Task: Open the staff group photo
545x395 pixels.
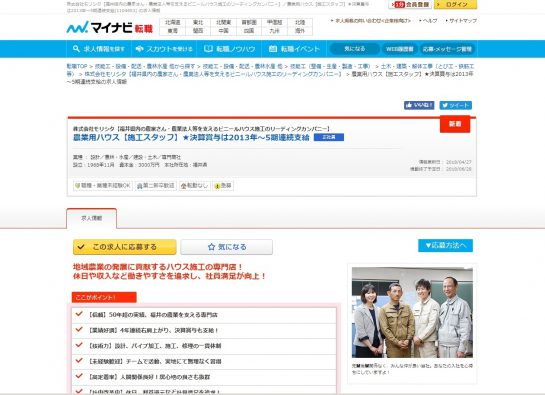Action: [412, 312]
